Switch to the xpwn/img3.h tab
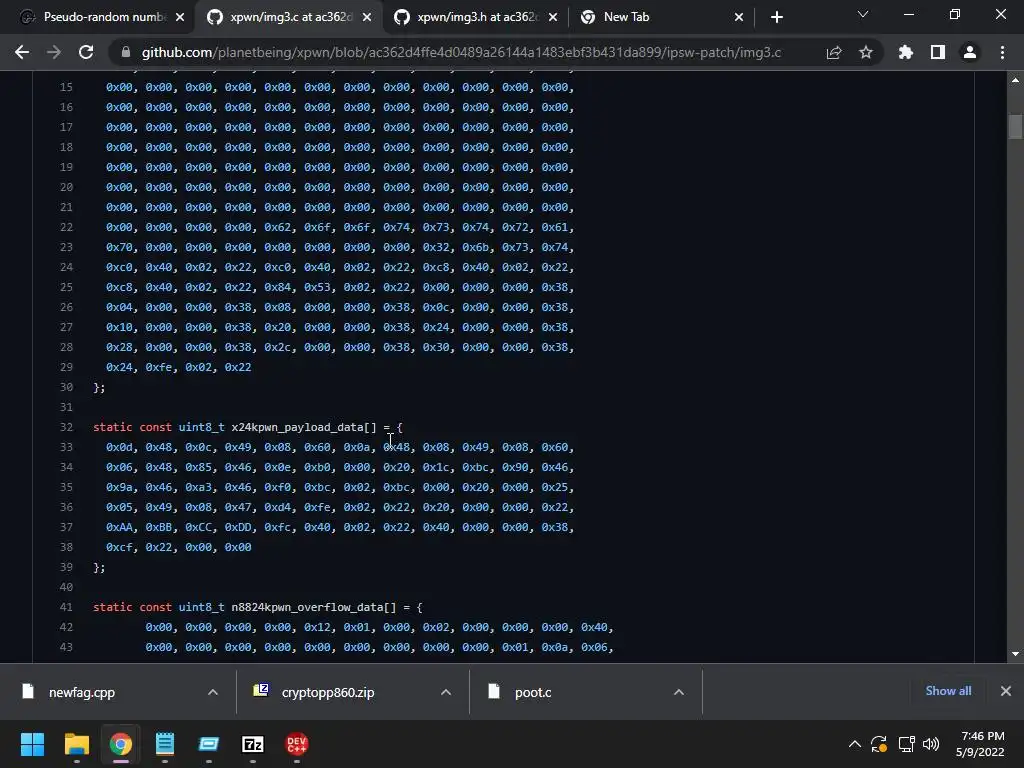Image resolution: width=1024 pixels, height=768 pixels. pyautogui.click(x=477, y=17)
